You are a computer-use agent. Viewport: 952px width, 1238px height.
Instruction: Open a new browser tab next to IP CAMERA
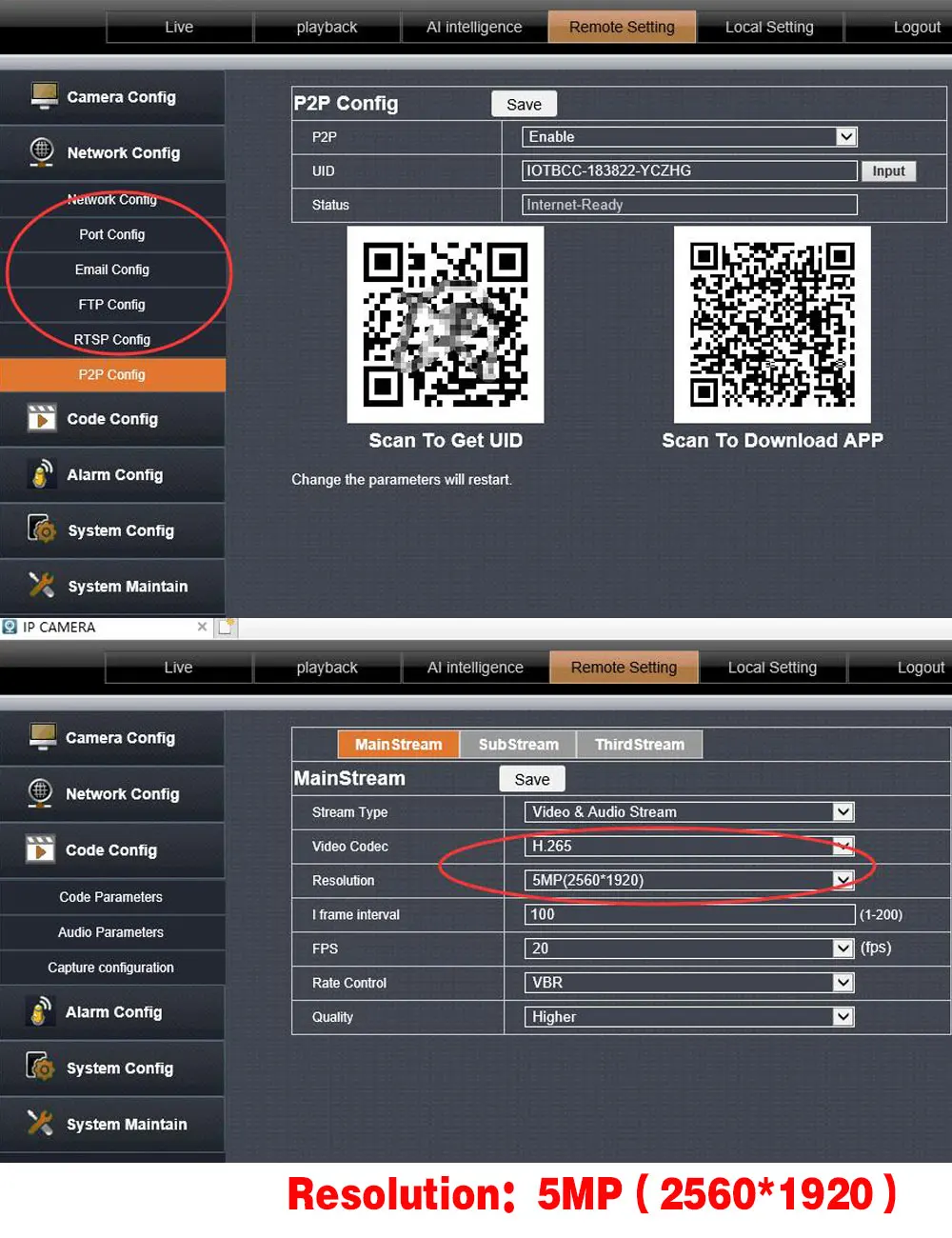tap(226, 627)
